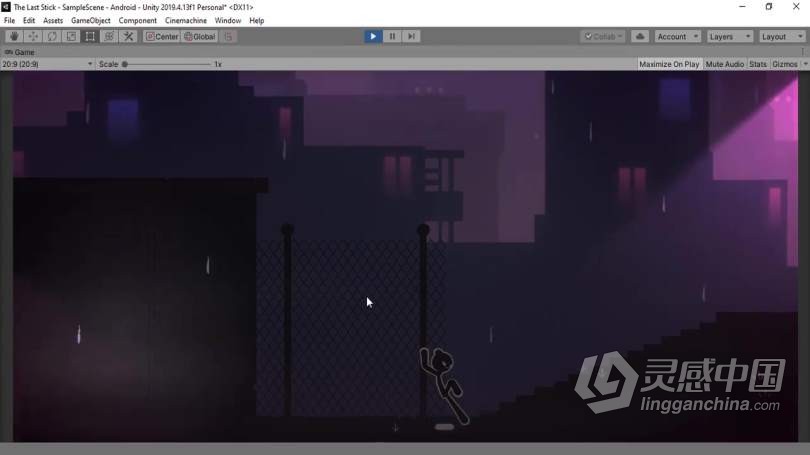Open the Edit menu

(29, 21)
